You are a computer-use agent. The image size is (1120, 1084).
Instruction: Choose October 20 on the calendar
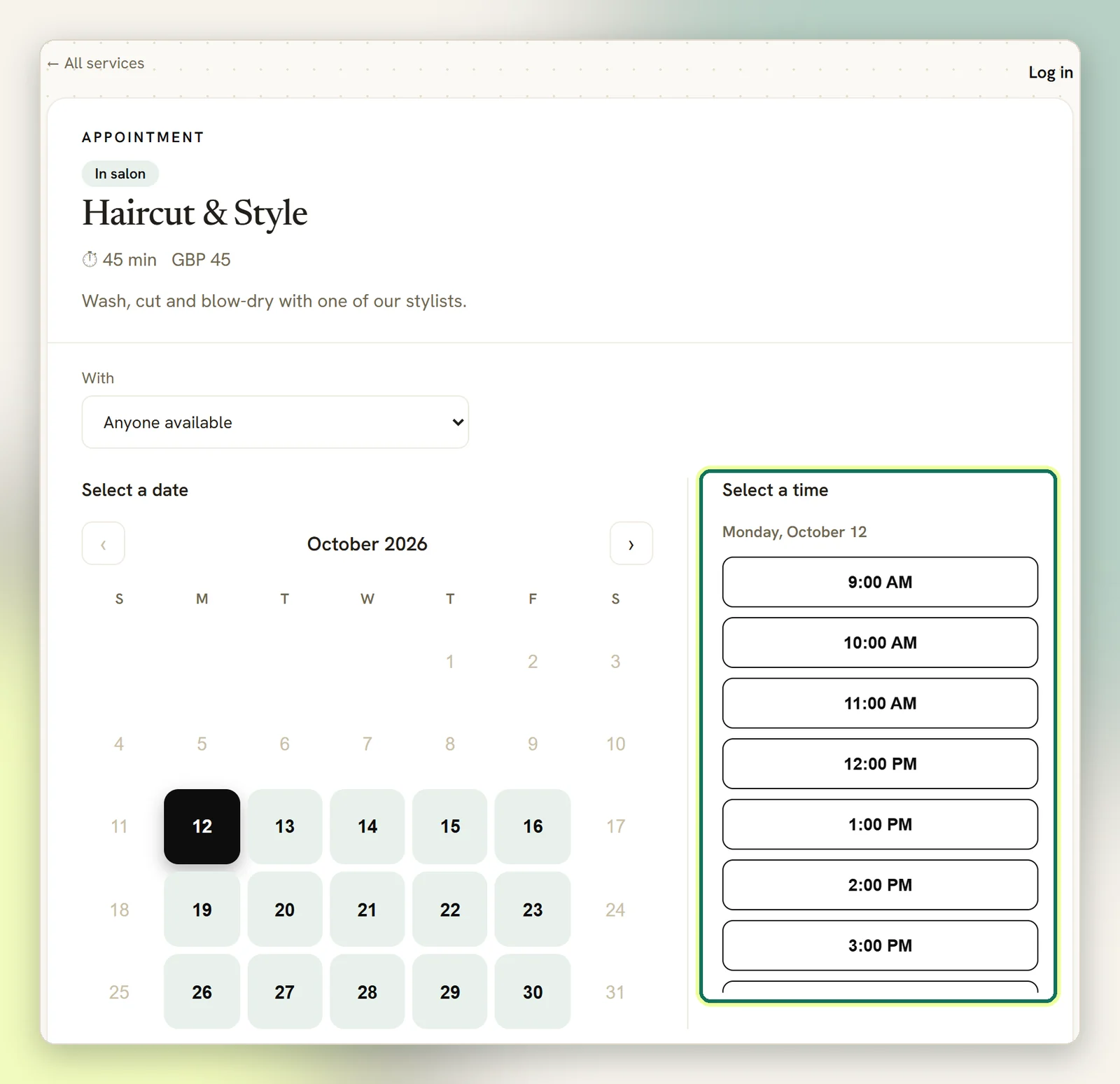[285, 910]
